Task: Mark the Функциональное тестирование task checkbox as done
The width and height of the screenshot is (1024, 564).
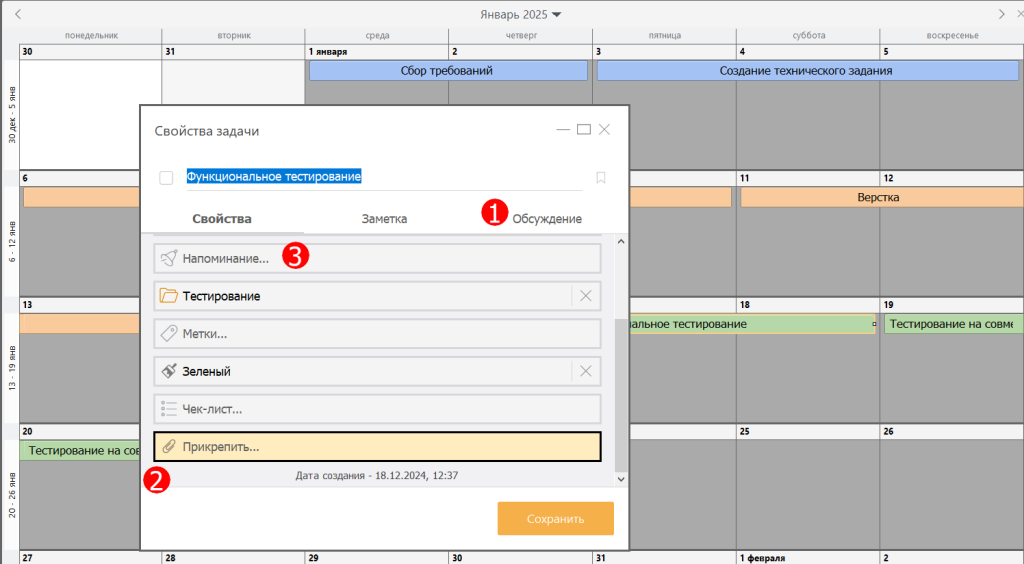Action: tap(166, 178)
